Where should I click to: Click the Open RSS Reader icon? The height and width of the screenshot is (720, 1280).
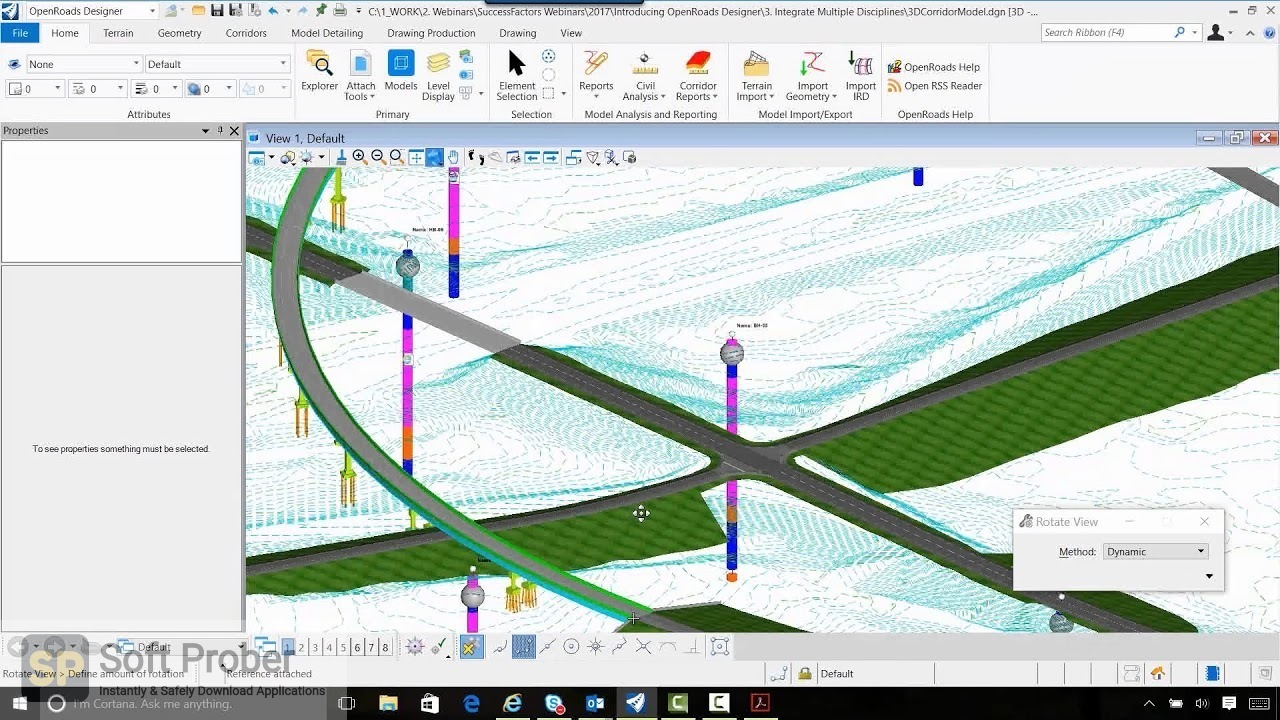tap(935, 86)
